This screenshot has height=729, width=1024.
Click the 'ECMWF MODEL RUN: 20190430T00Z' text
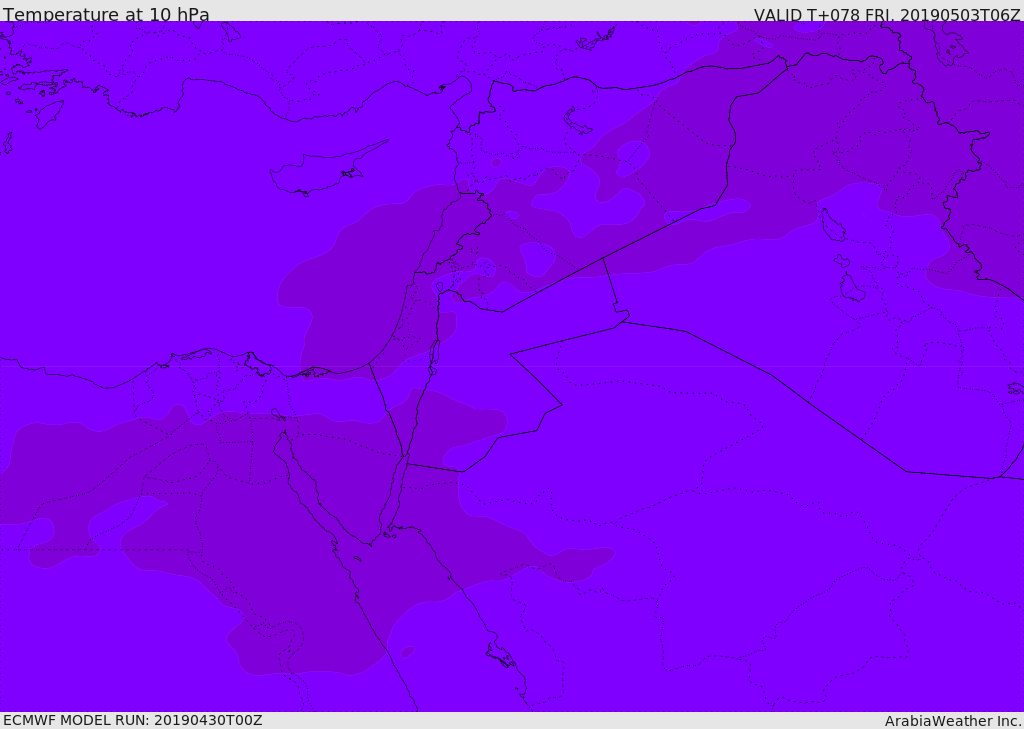coord(133,720)
